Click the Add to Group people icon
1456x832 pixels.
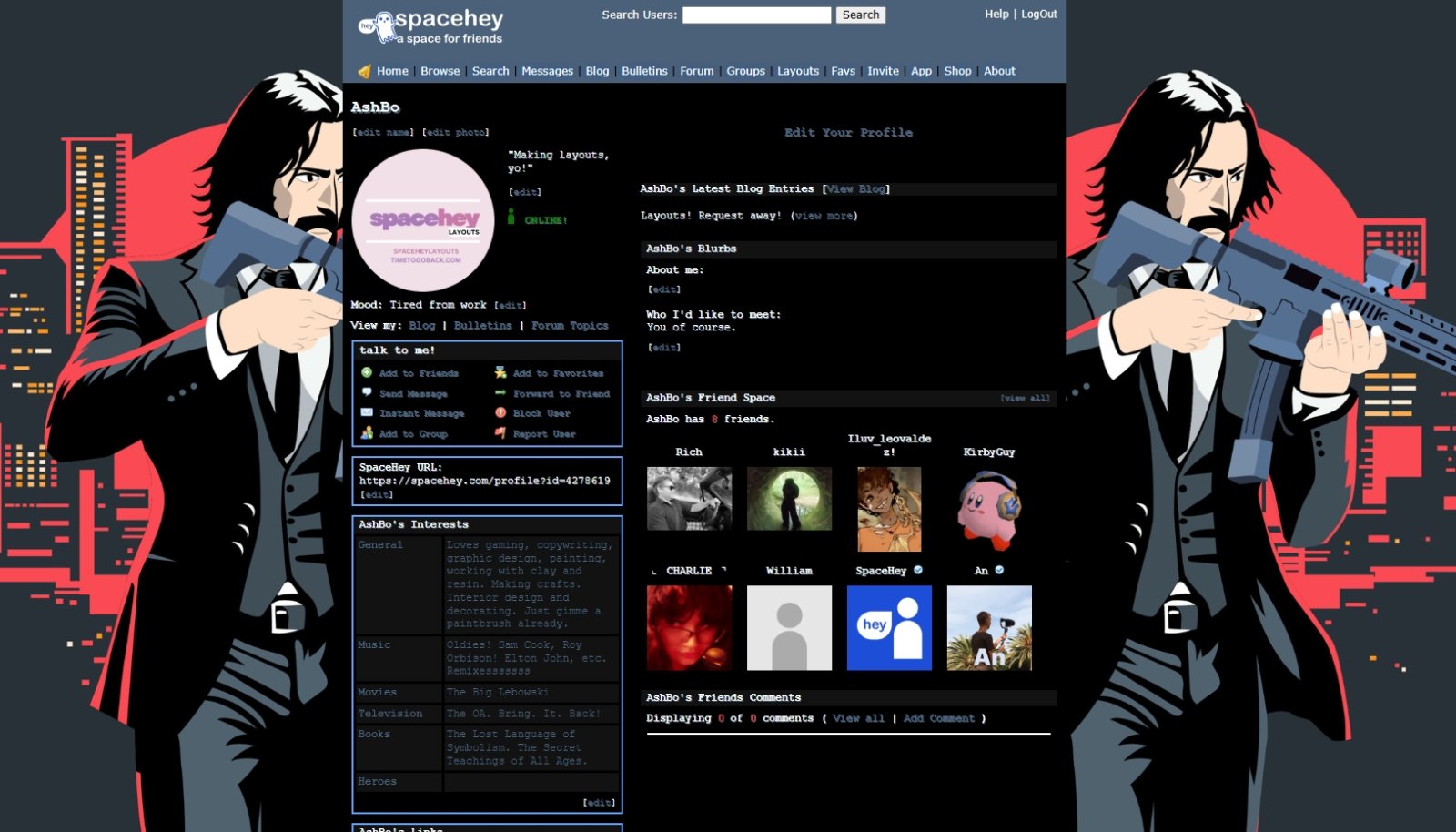(366, 434)
